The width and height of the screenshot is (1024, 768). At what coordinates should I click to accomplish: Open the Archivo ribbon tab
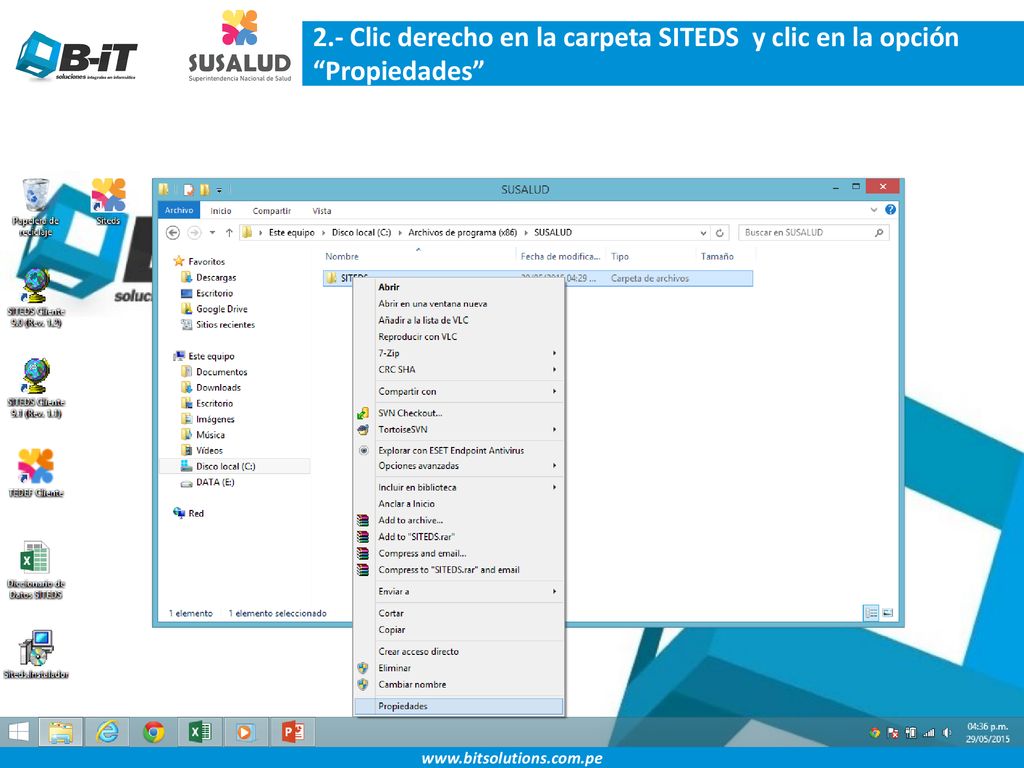(178, 210)
